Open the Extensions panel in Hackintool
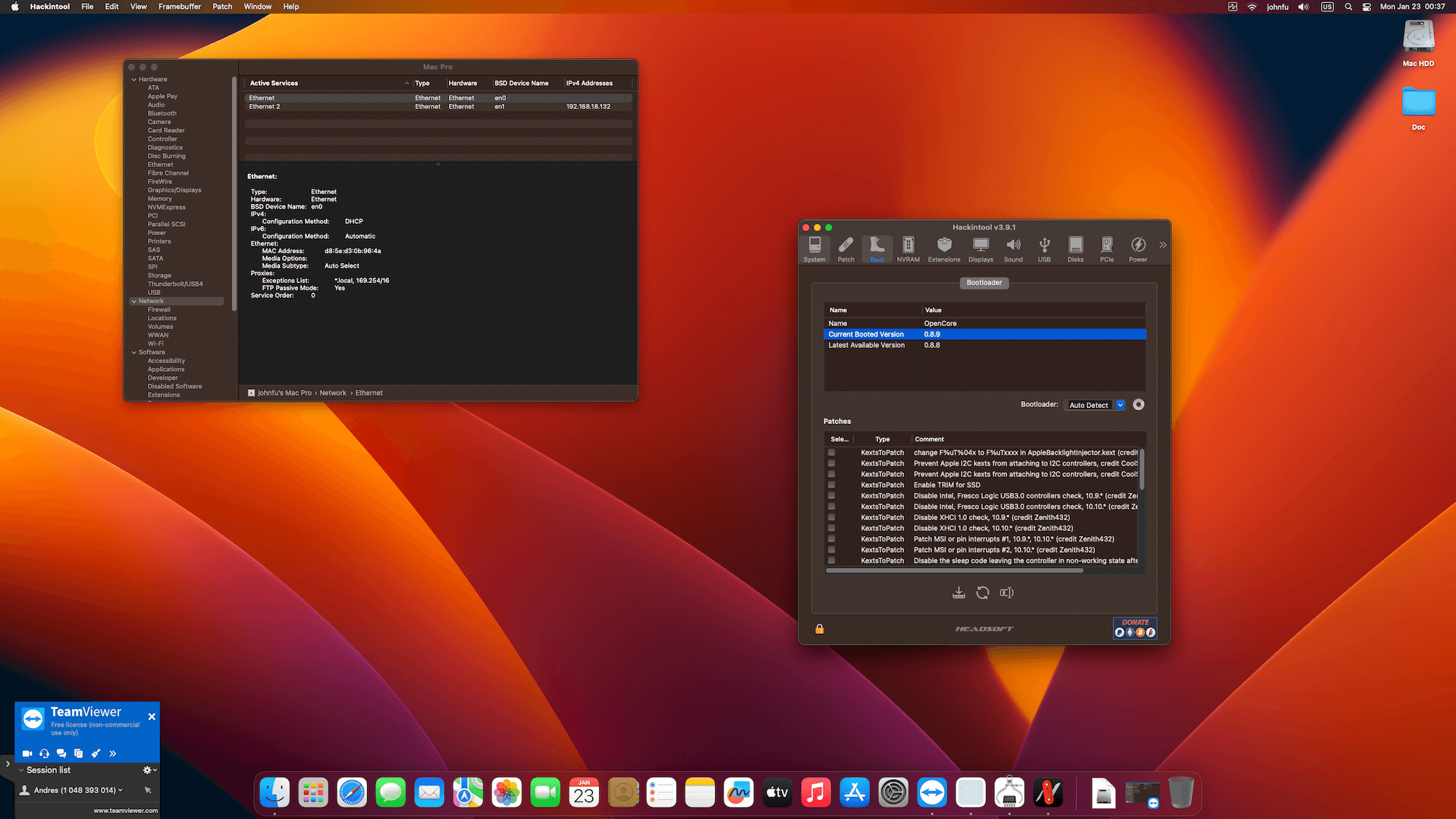The height and width of the screenshot is (819, 1456). (944, 249)
